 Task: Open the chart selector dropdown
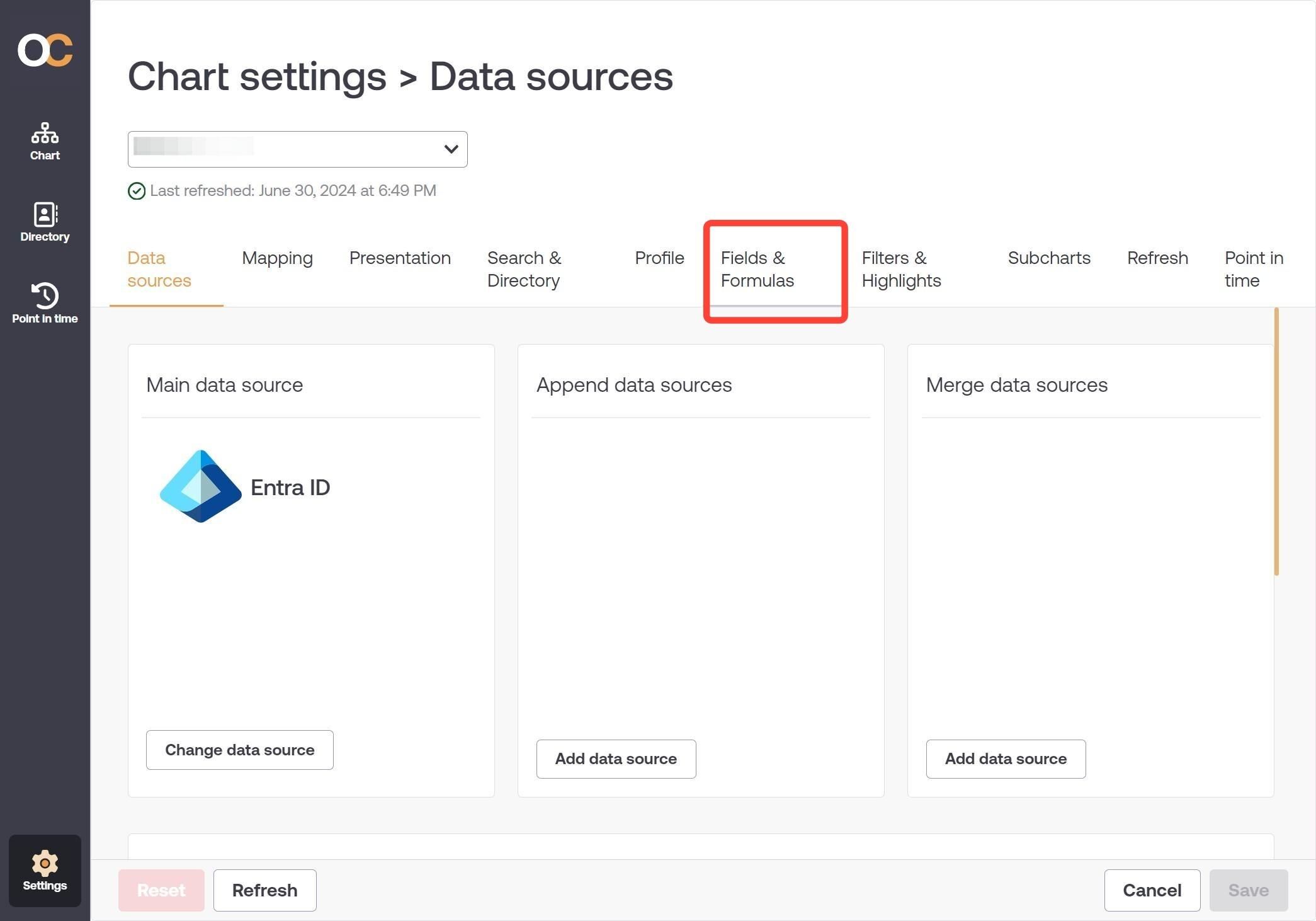tap(450, 149)
